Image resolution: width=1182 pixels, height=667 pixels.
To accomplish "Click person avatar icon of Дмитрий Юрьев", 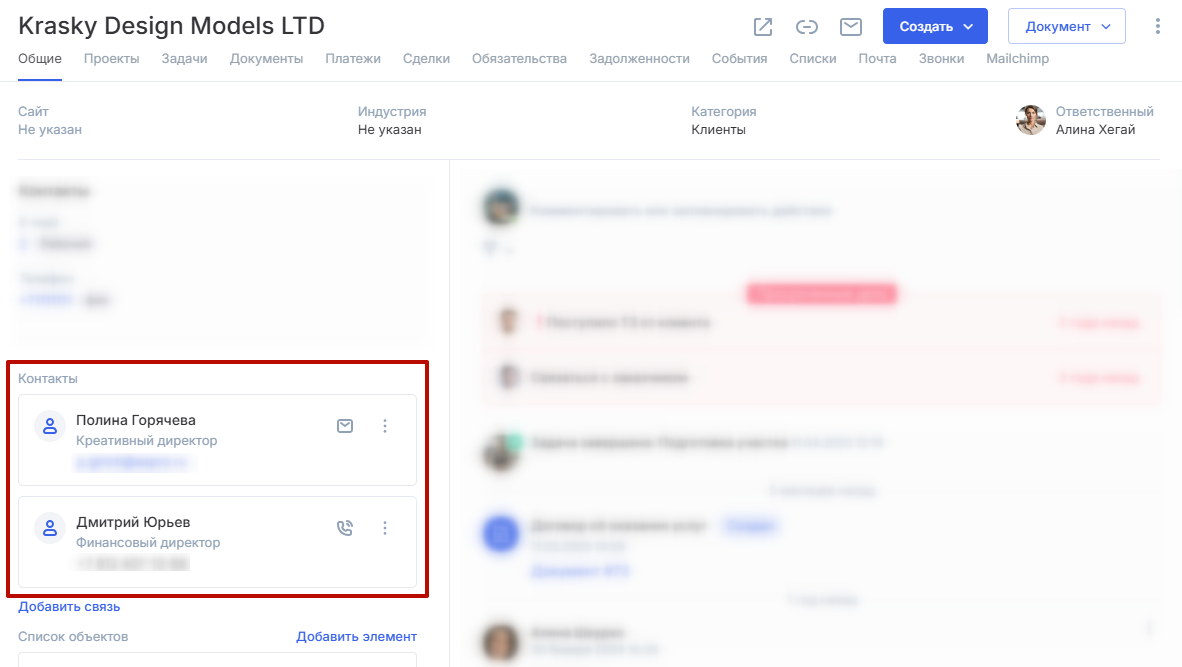I will click(x=50, y=528).
